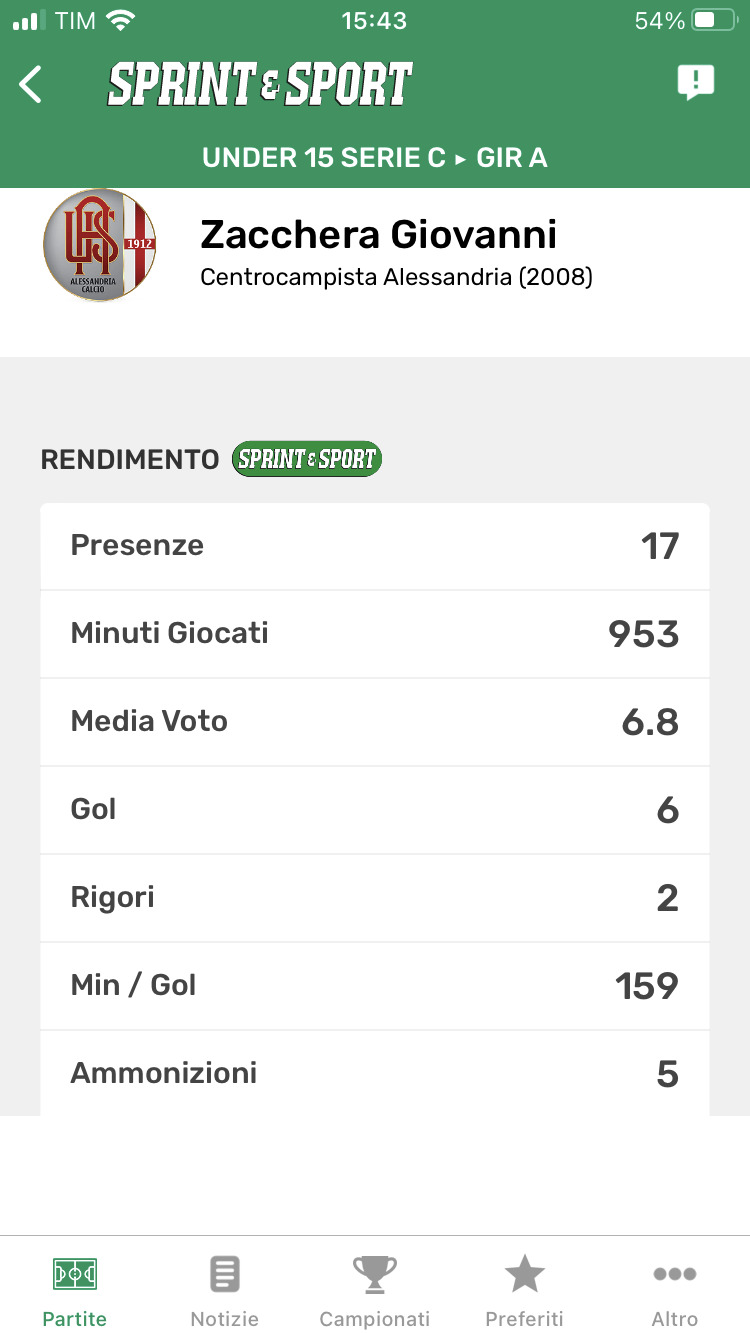This screenshot has height=1334, width=750.
Task: Tap the green Sprint & Sport badge beside Rendimento
Action: point(306,459)
